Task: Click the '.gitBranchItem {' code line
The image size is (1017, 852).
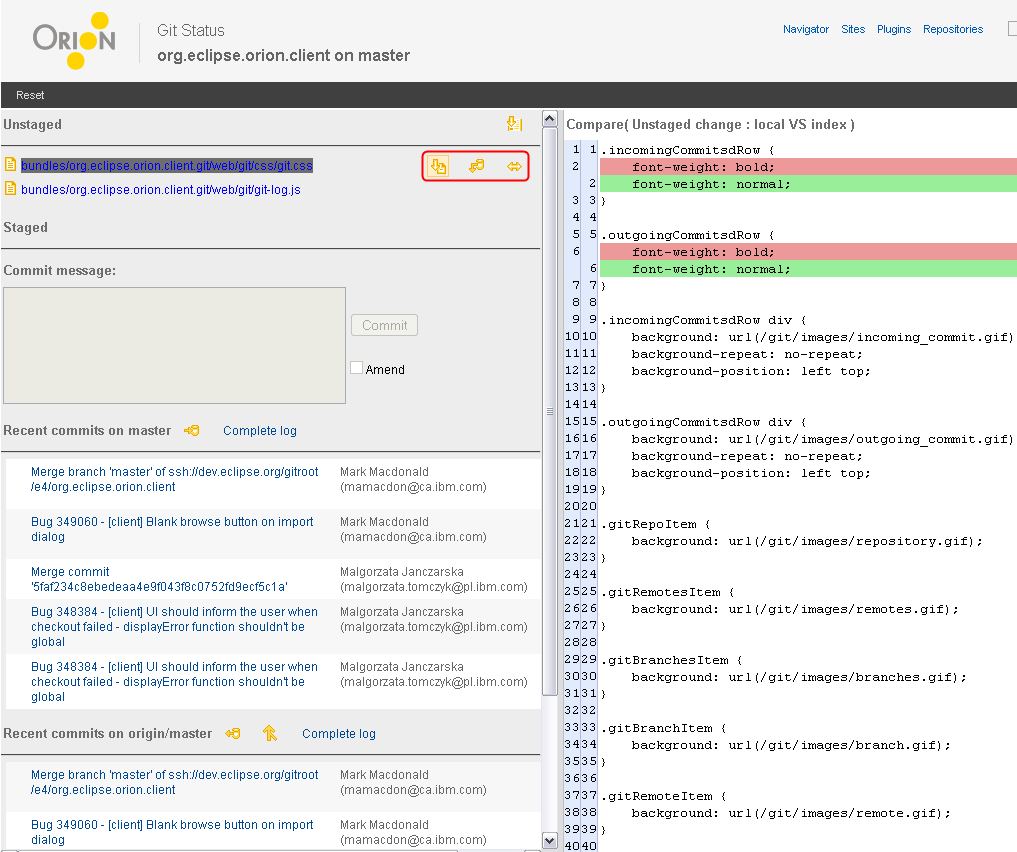Action: 664,728
